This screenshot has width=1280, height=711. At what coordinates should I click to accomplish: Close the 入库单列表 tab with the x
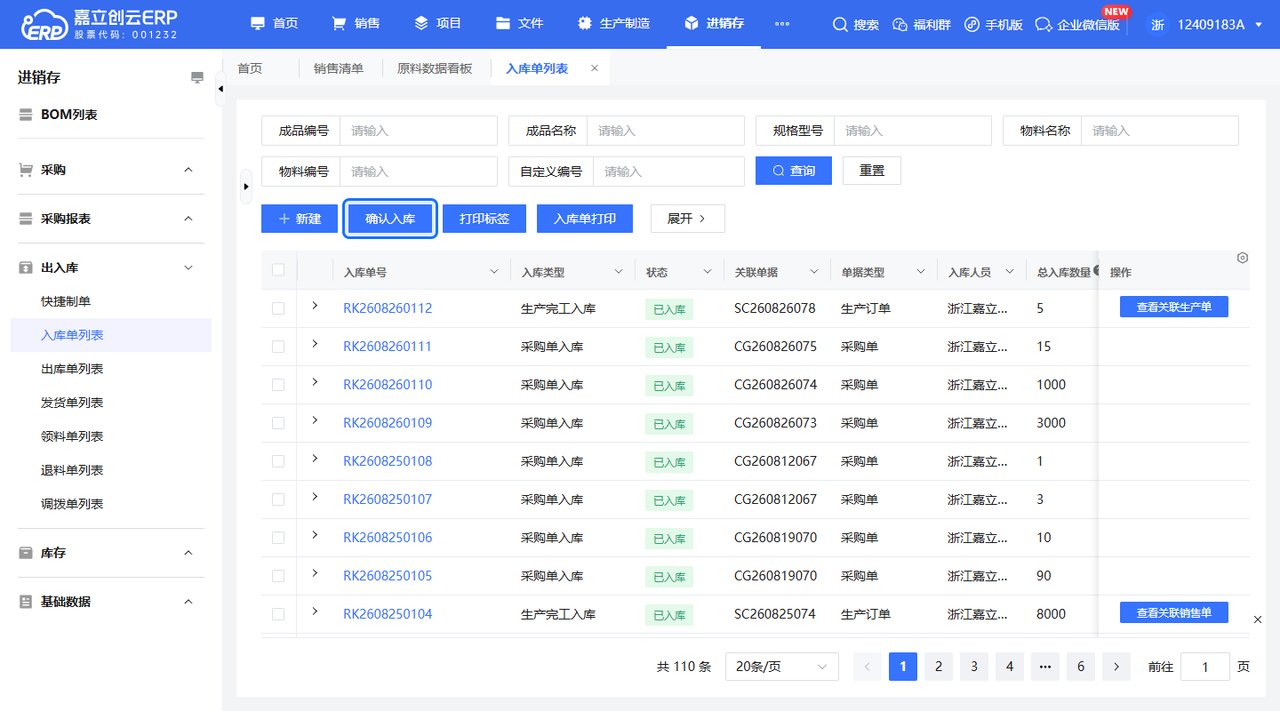594,68
